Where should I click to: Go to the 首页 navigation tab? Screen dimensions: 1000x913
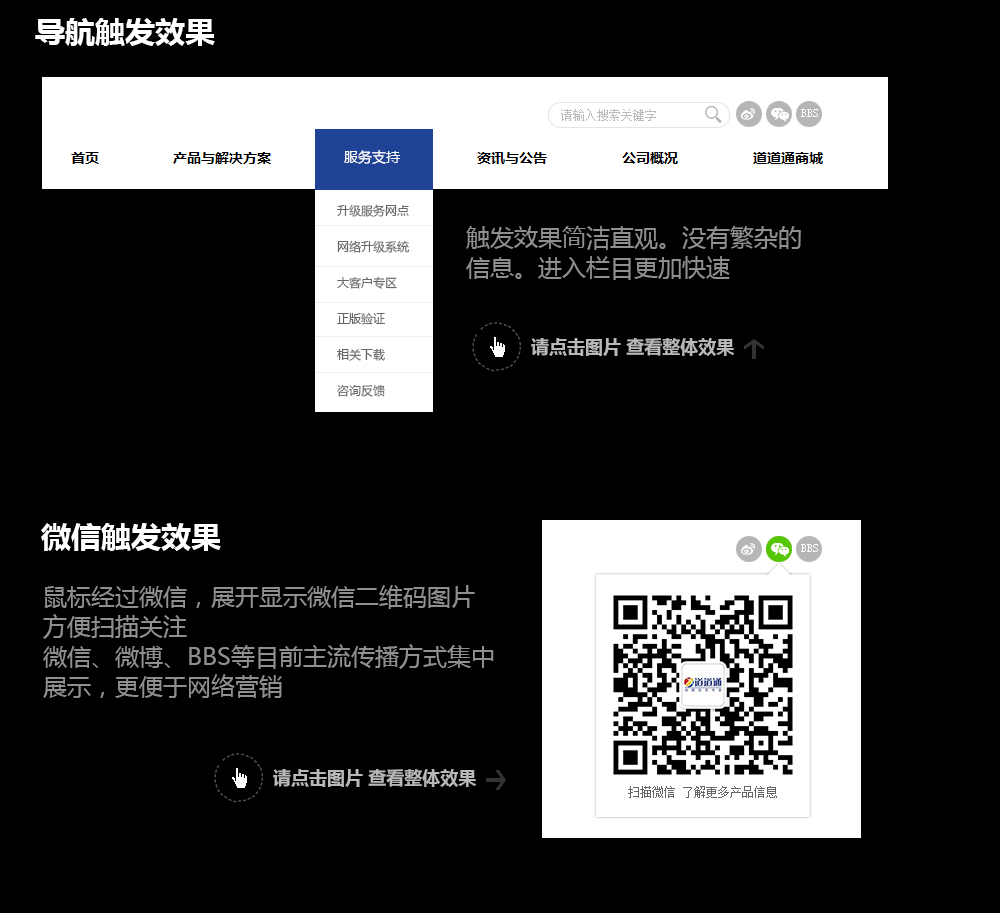[x=85, y=158]
